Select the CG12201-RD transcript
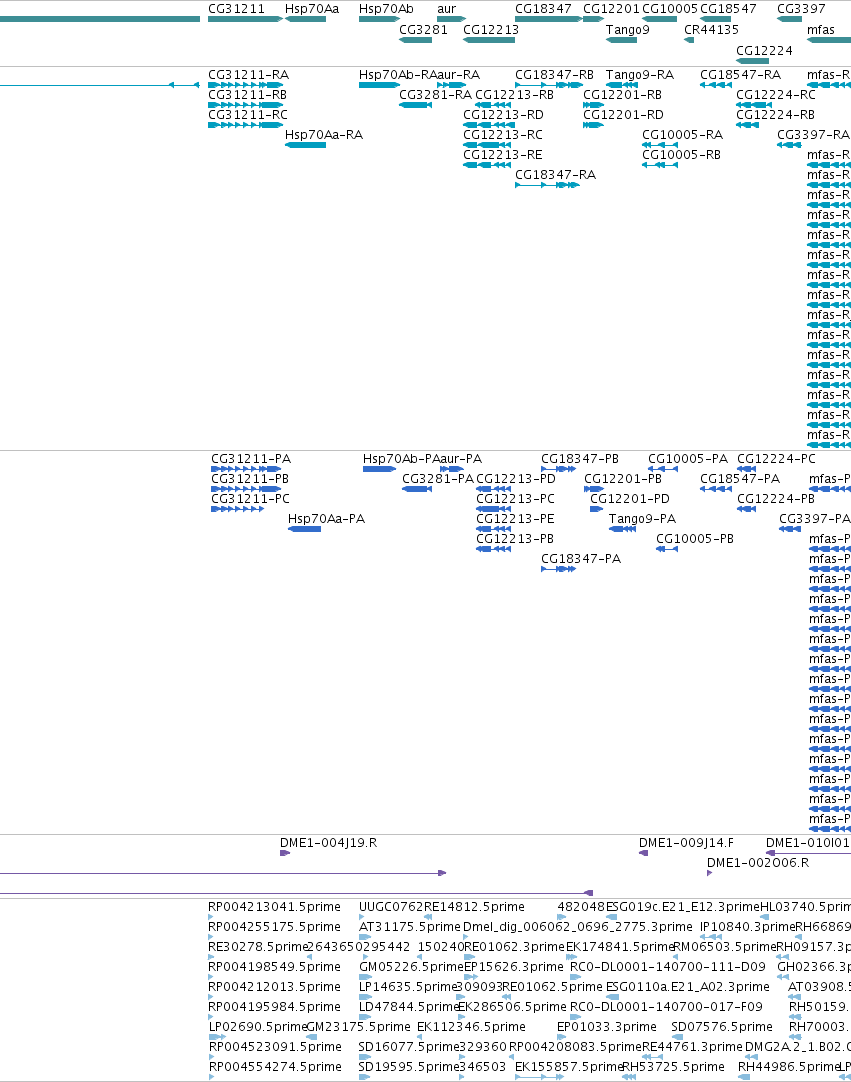 click(594, 125)
